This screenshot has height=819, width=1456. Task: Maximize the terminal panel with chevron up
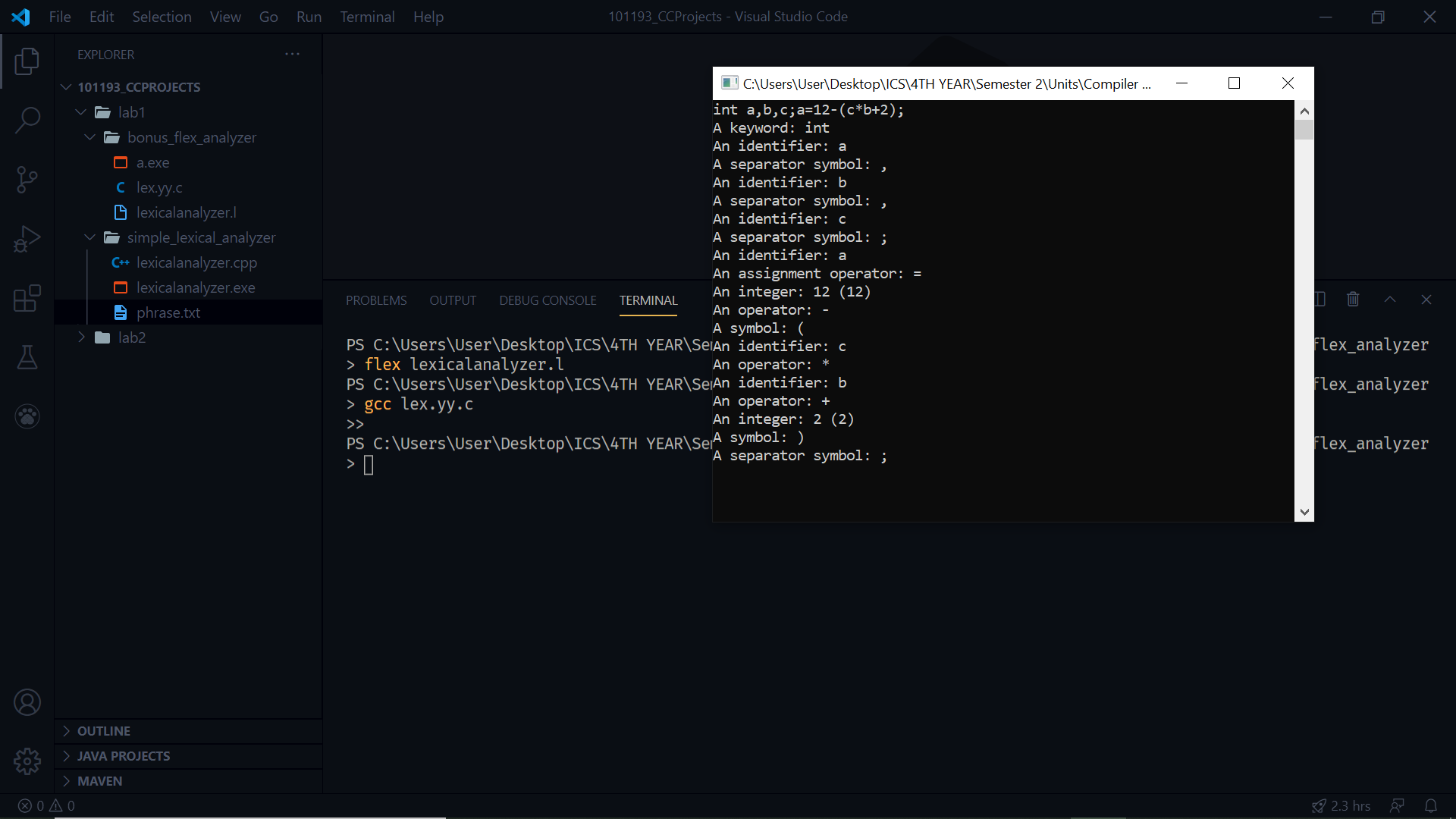click(1390, 300)
